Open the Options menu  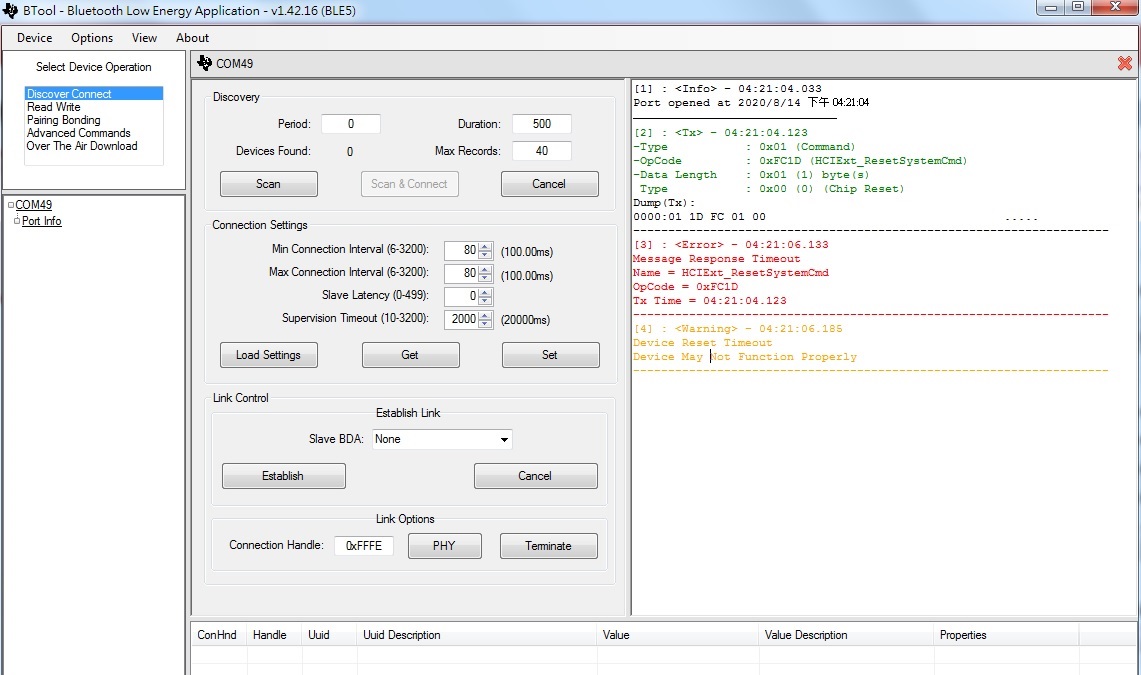coord(92,38)
